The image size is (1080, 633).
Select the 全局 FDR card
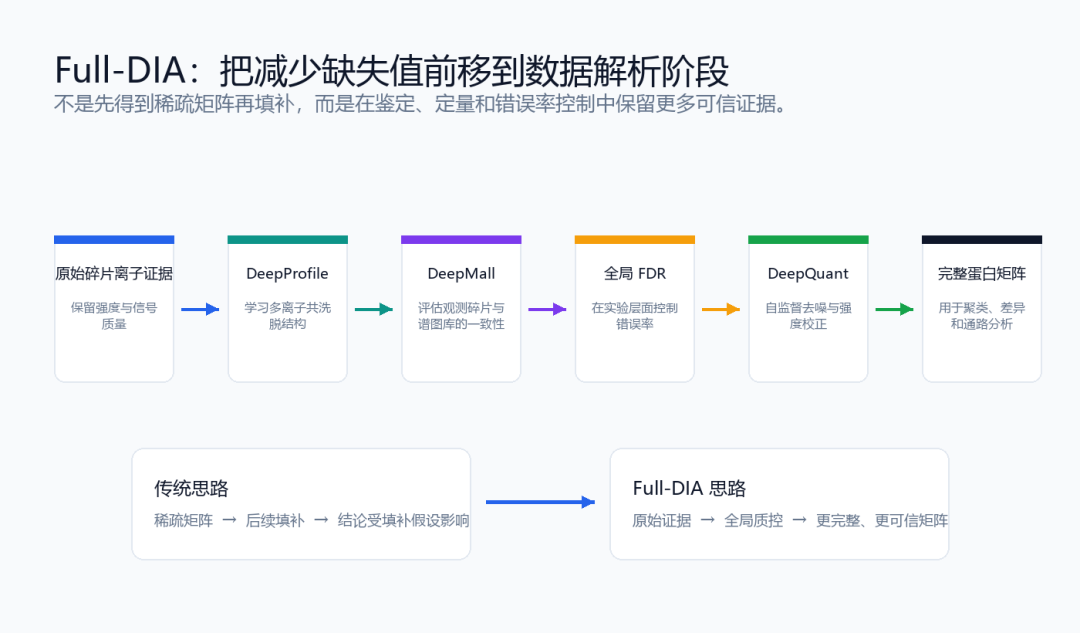[635, 309]
